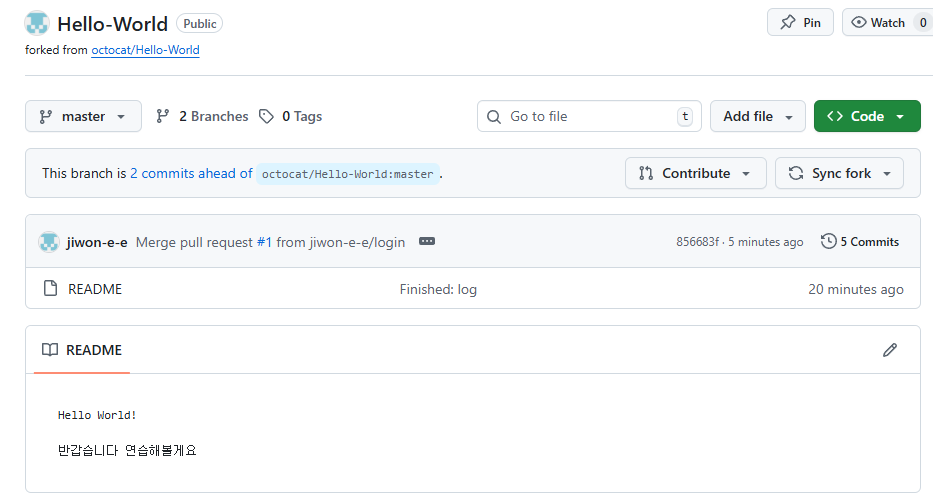Click the Korean text line in README
Viewport: 933px width, 504px height.
tap(127, 450)
